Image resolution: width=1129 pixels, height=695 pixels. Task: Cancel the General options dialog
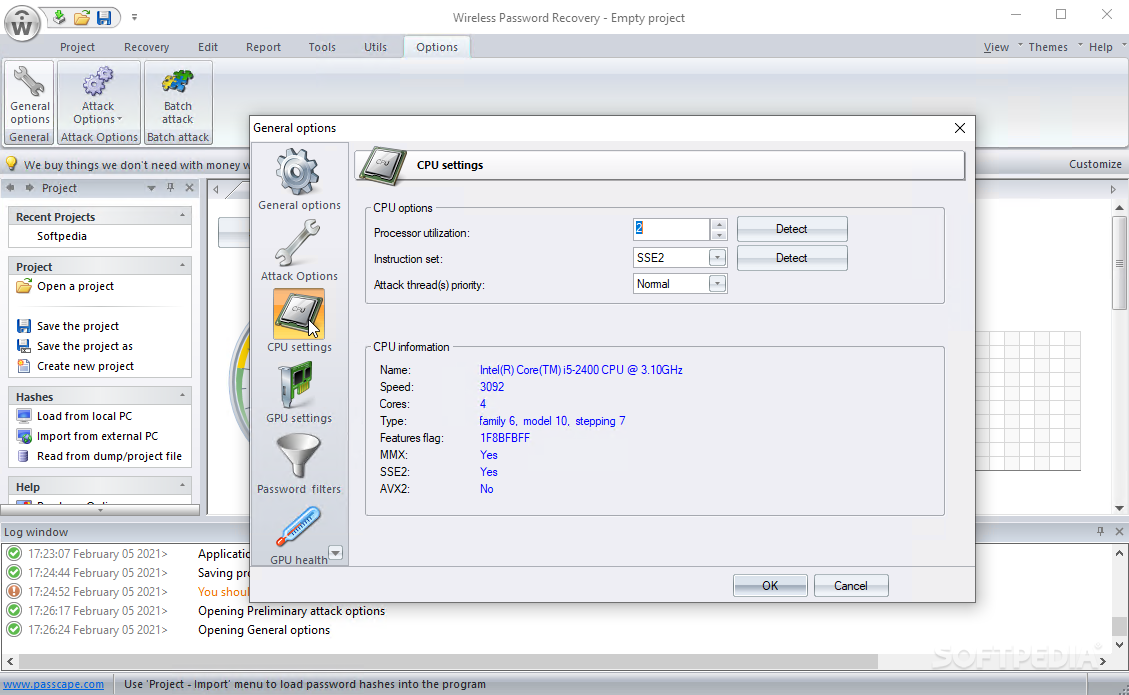[851, 586]
